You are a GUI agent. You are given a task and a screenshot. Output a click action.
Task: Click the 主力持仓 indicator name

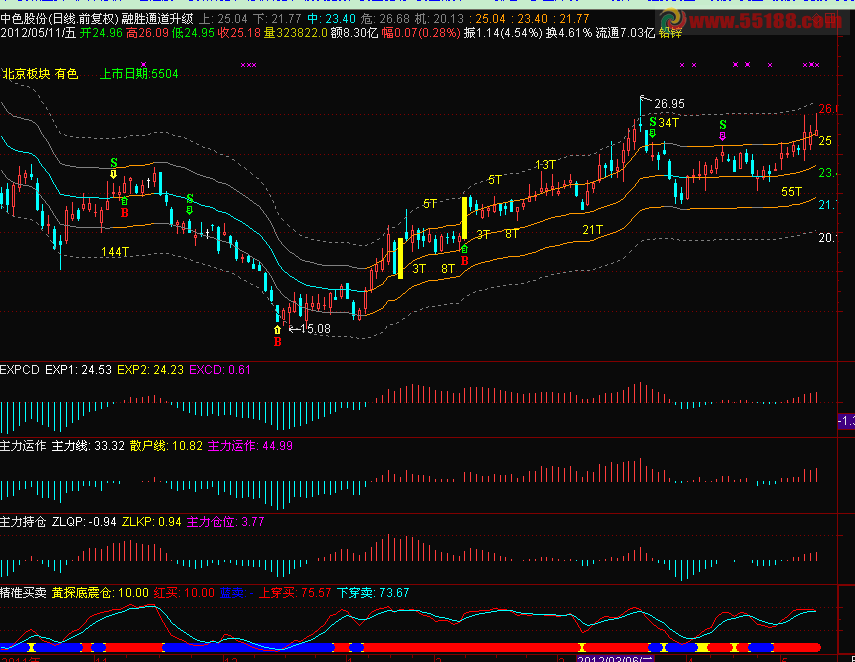23,522
